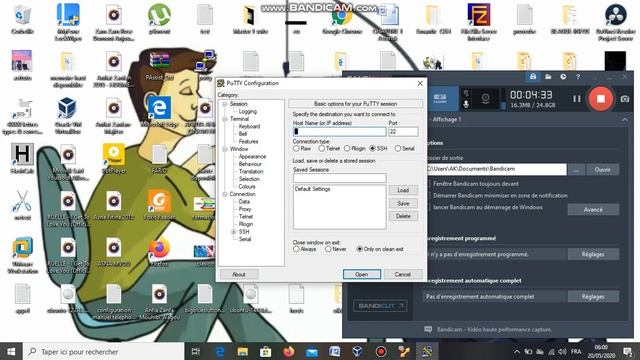Select Proxy in PuTTY category tree

pos(245,209)
